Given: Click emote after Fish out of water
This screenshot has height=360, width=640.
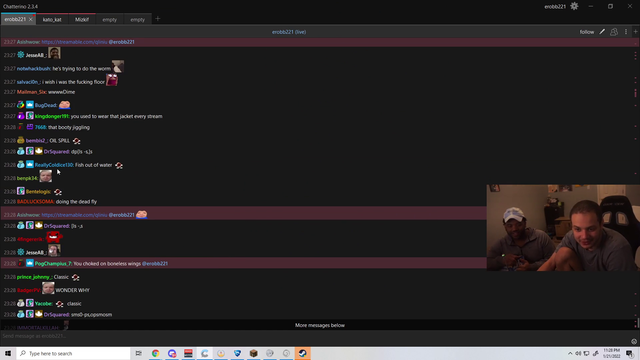Looking at the screenshot, I should point(119,165).
